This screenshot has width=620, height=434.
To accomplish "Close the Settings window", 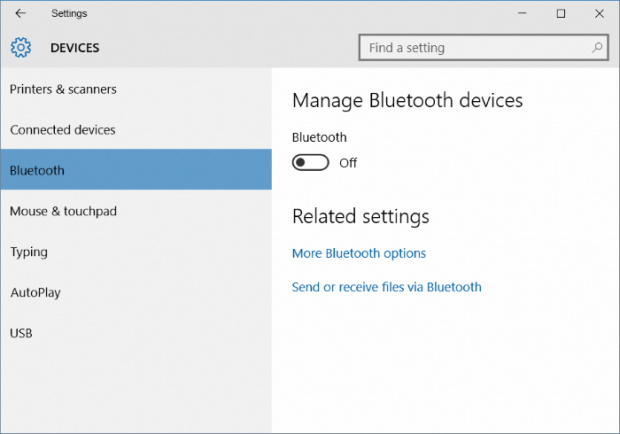I will [x=599, y=13].
